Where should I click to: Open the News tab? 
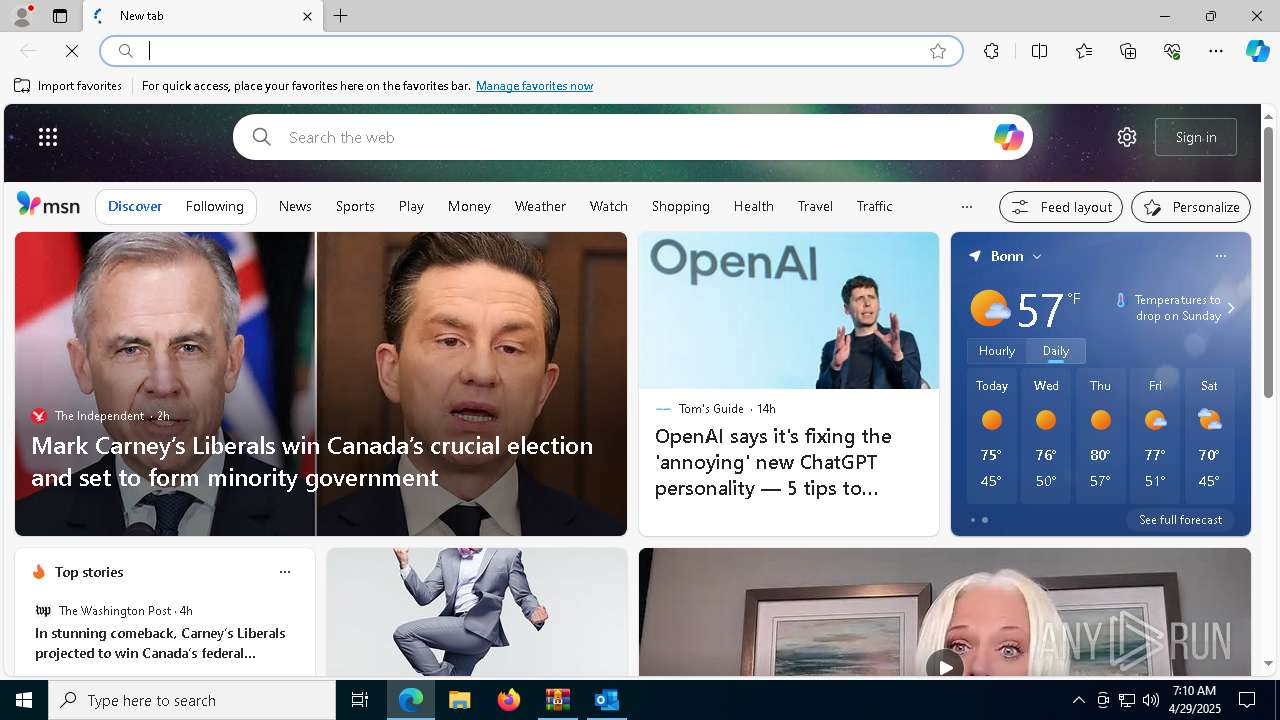click(x=295, y=206)
